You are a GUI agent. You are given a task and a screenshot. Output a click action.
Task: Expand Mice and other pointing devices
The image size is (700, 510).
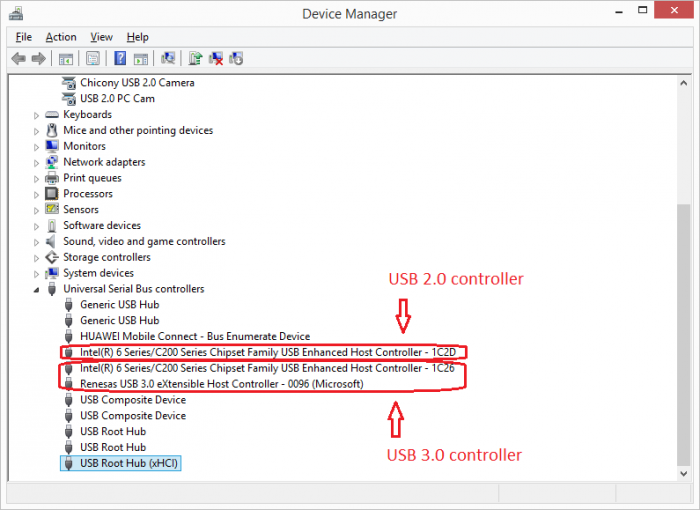coord(36,131)
